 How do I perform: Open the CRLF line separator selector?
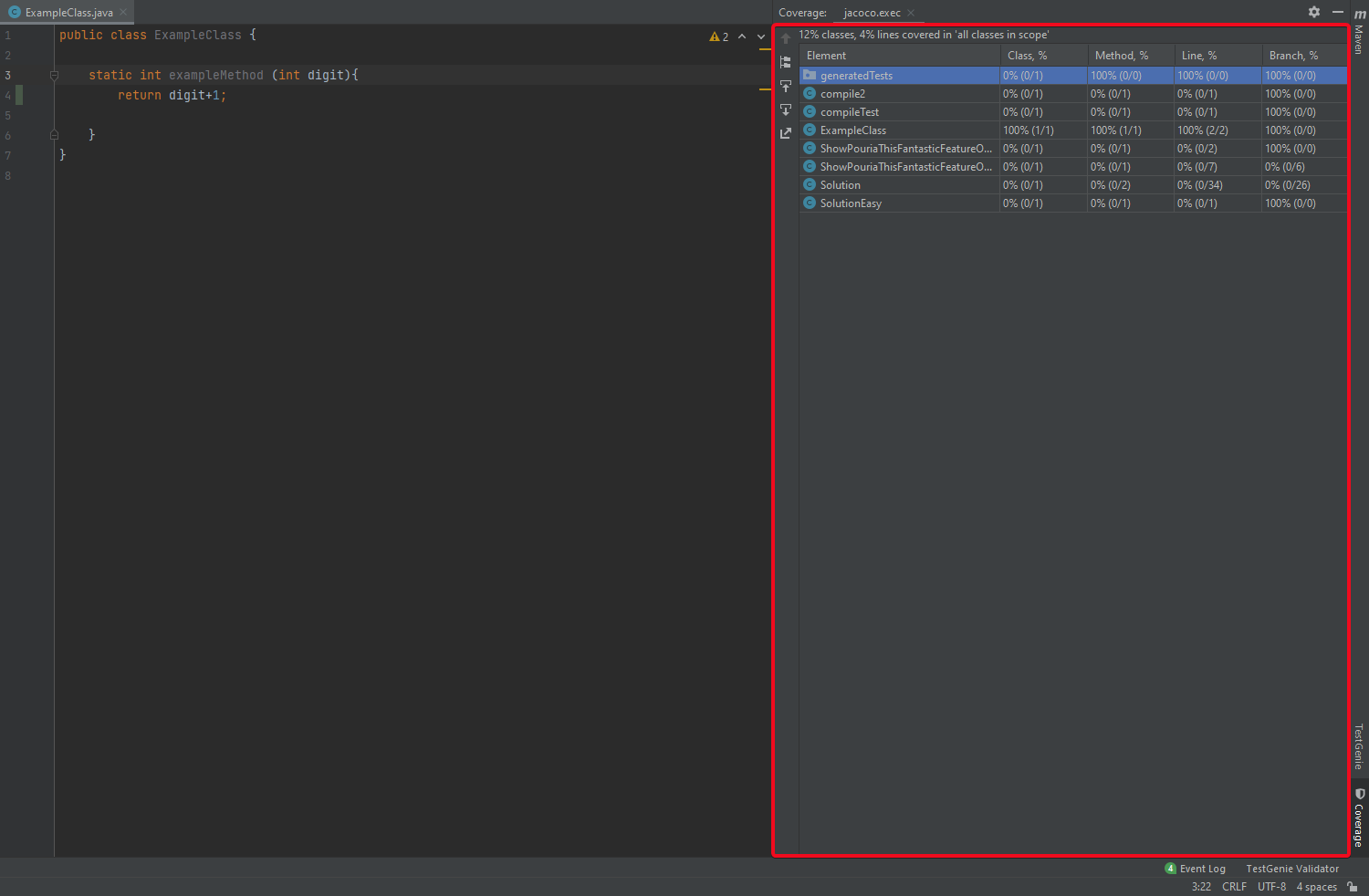tap(1234, 887)
